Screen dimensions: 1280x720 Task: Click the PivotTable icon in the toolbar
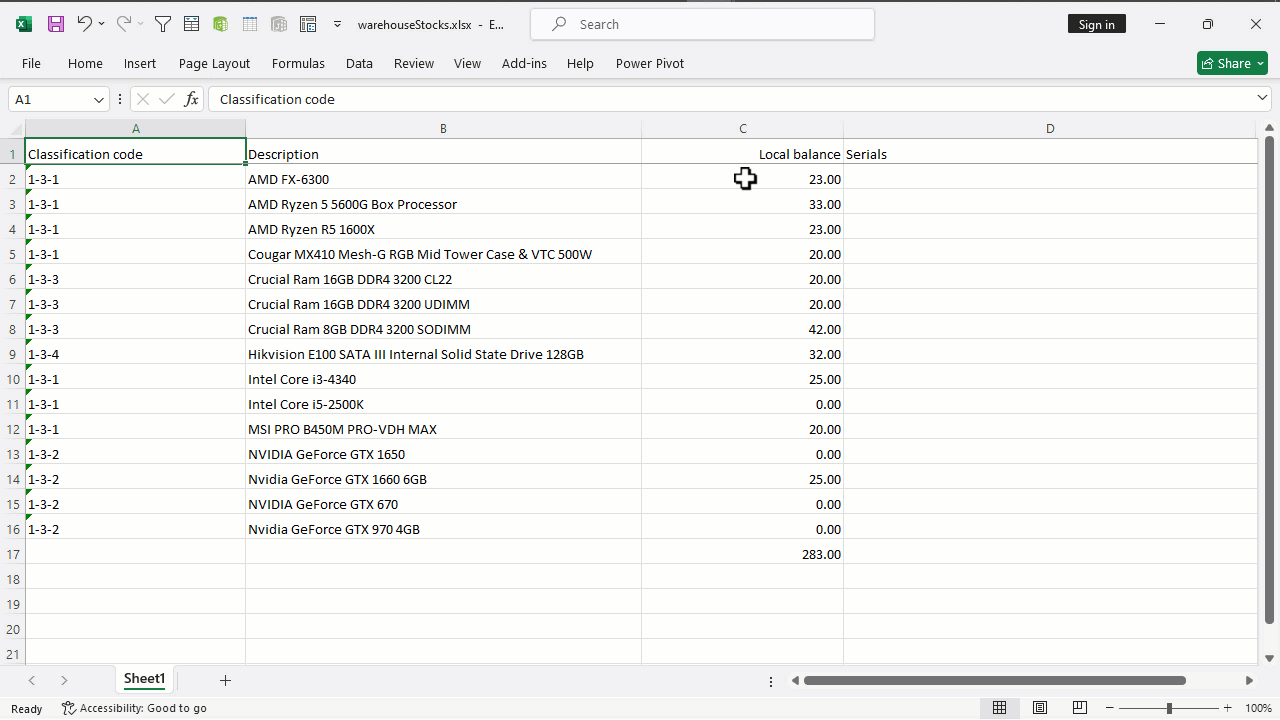pyautogui.click(x=308, y=24)
